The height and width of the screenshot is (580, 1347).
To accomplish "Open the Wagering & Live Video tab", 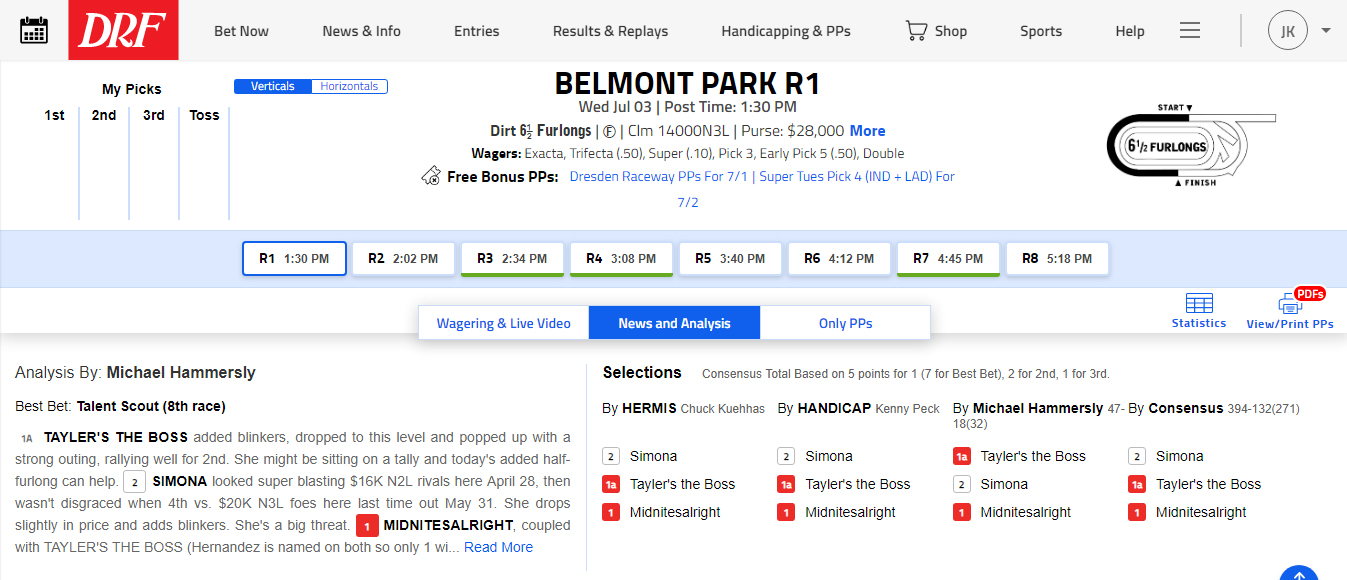I will tap(504, 323).
